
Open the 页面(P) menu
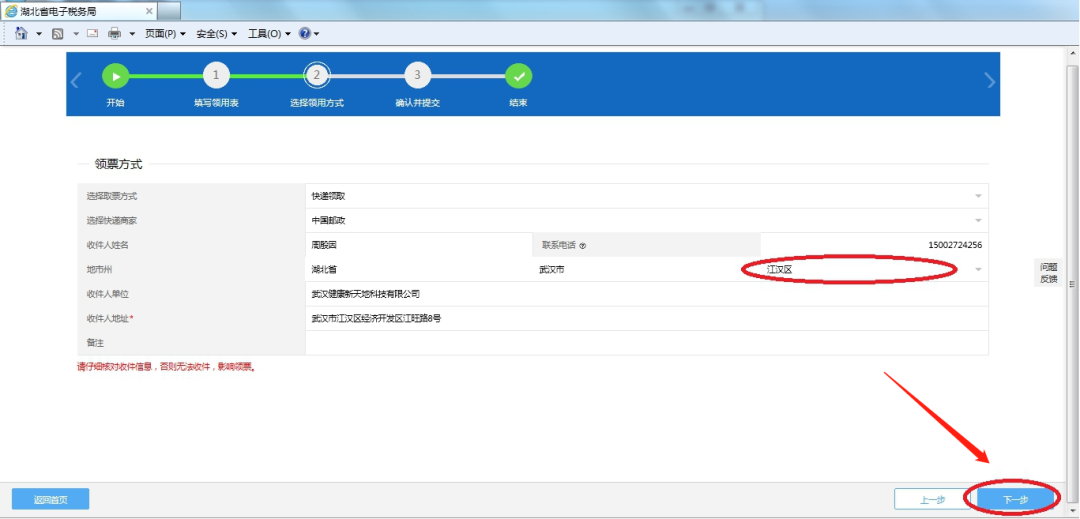(x=165, y=33)
